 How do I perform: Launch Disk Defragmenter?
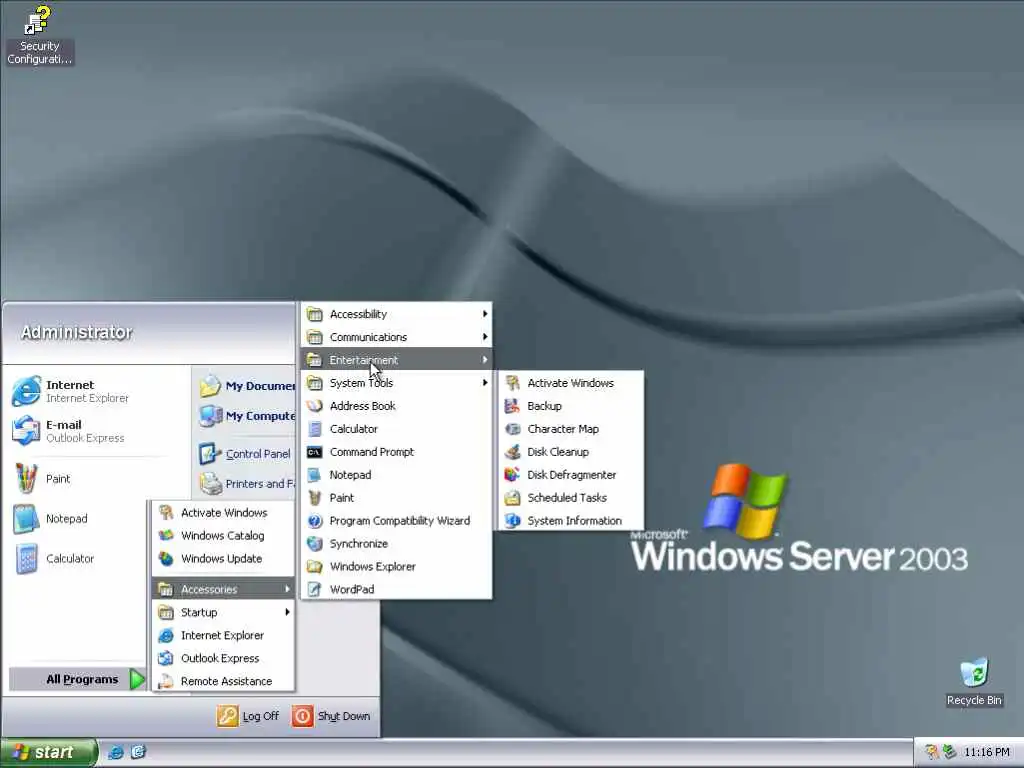tap(571, 474)
